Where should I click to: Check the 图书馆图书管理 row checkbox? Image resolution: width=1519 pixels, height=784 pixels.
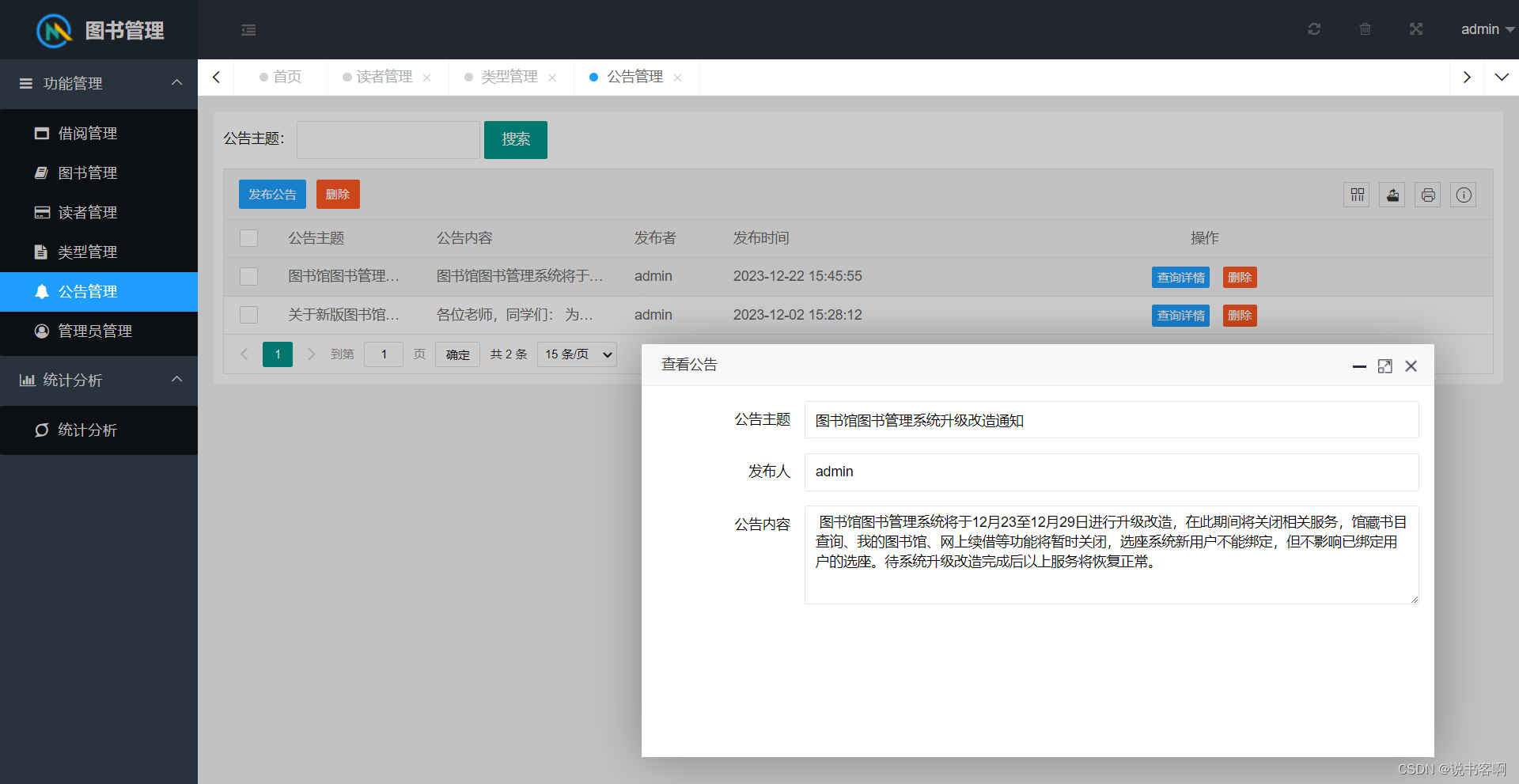pos(249,276)
